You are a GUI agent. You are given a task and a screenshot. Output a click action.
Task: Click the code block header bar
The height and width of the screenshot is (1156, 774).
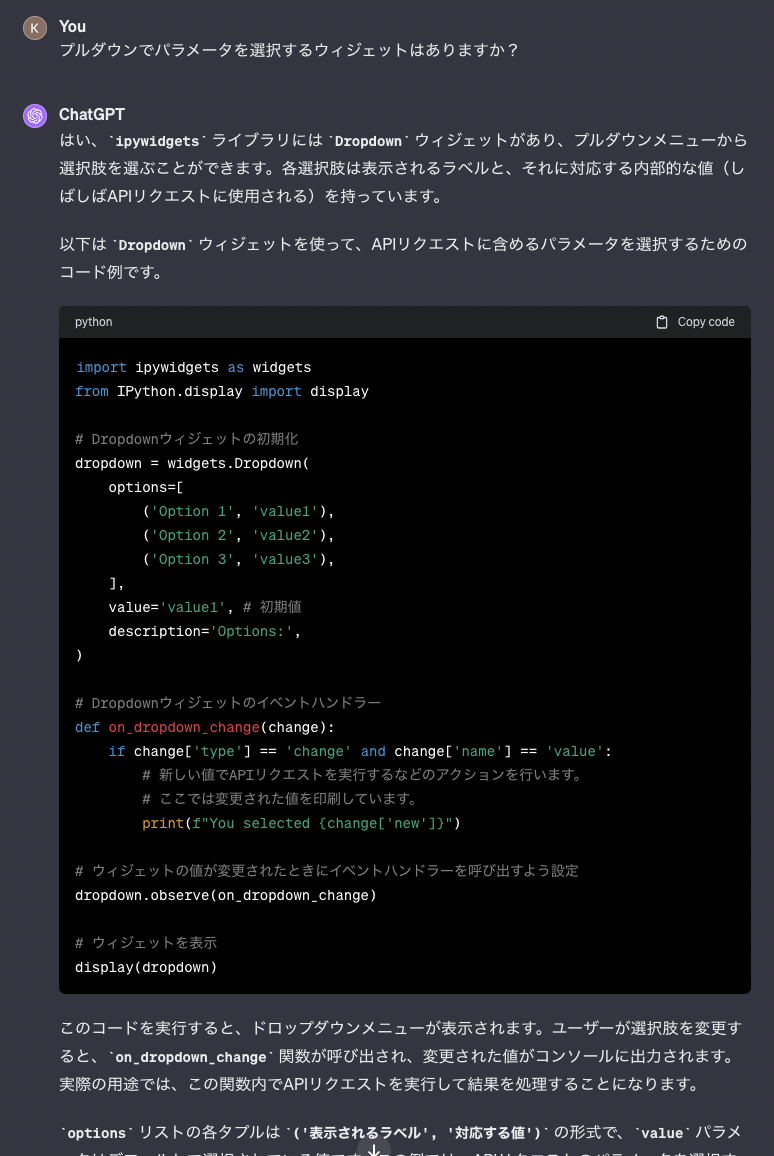pos(400,322)
